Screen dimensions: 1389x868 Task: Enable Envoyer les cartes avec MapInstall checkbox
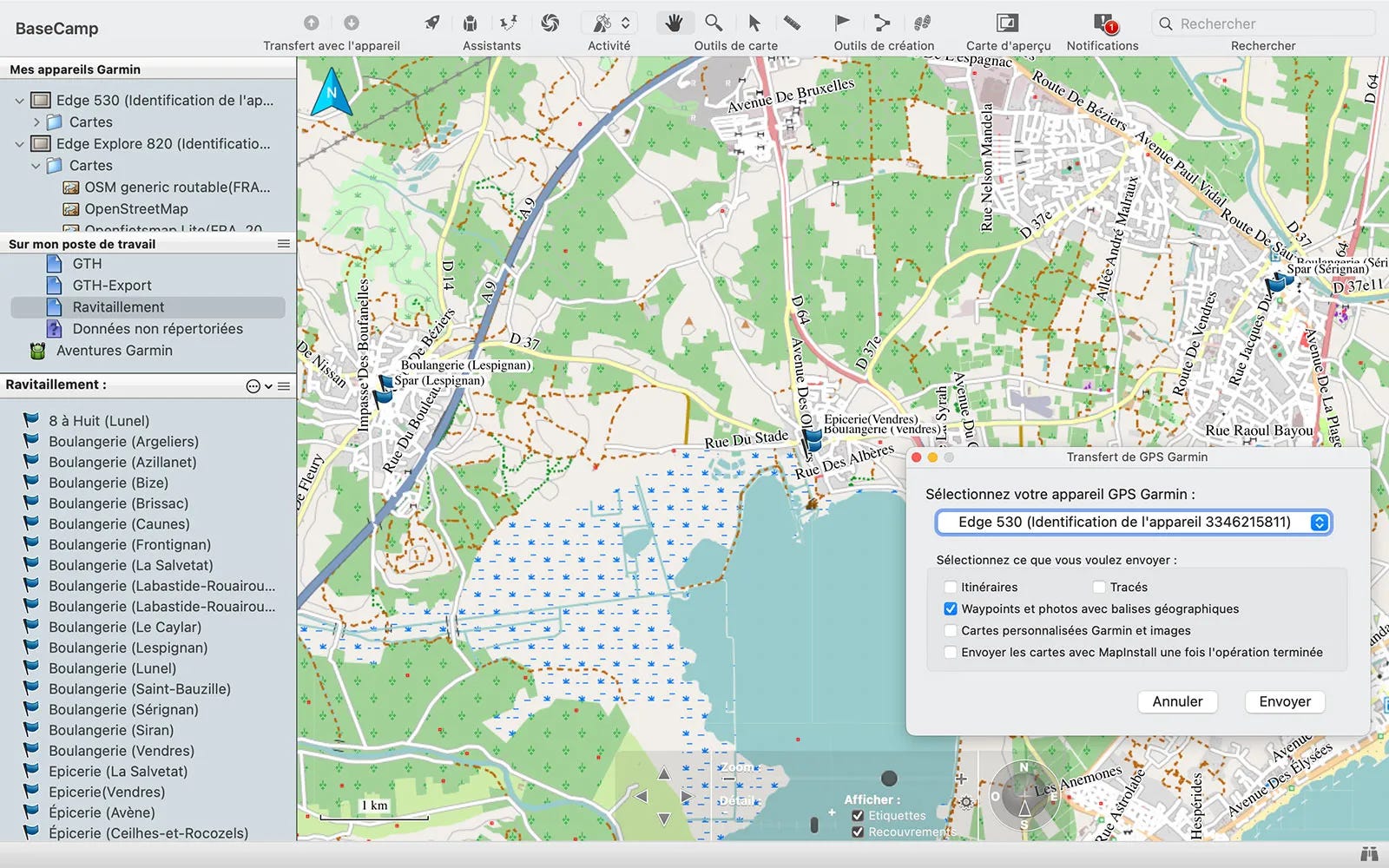[x=951, y=653]
